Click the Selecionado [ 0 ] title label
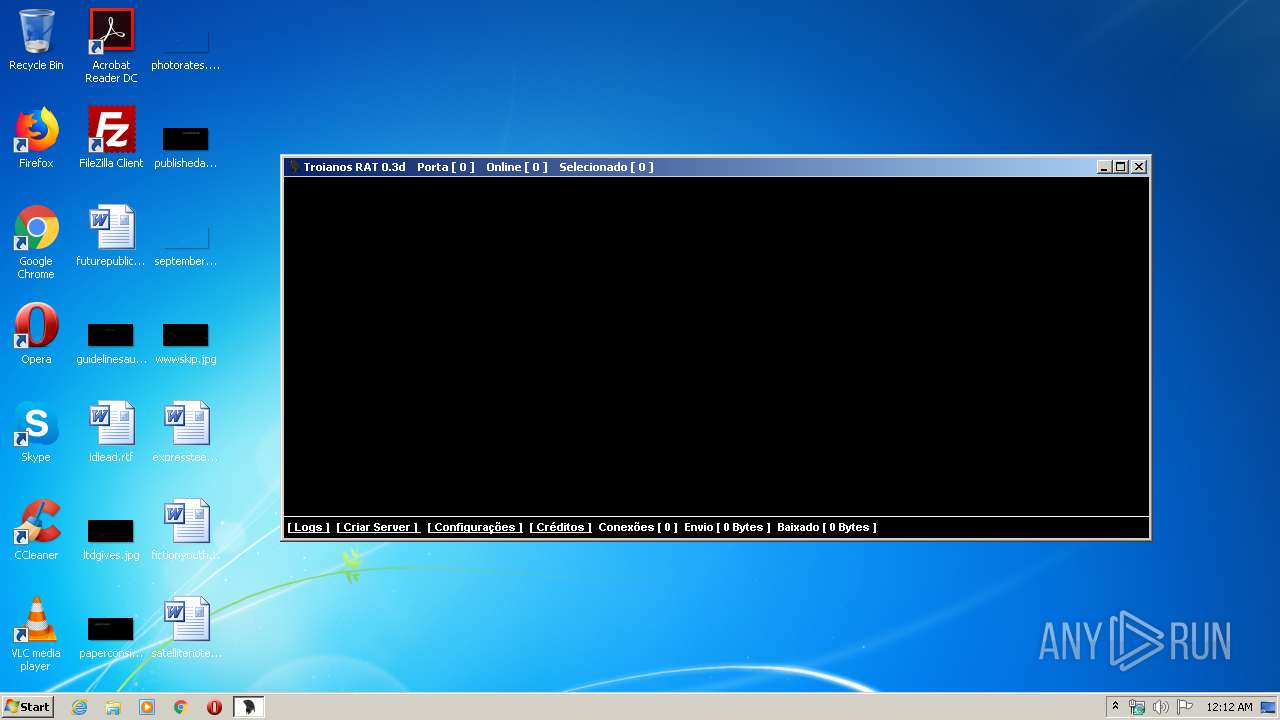The height and width of the screenshot is (720, 1280). 606,167
